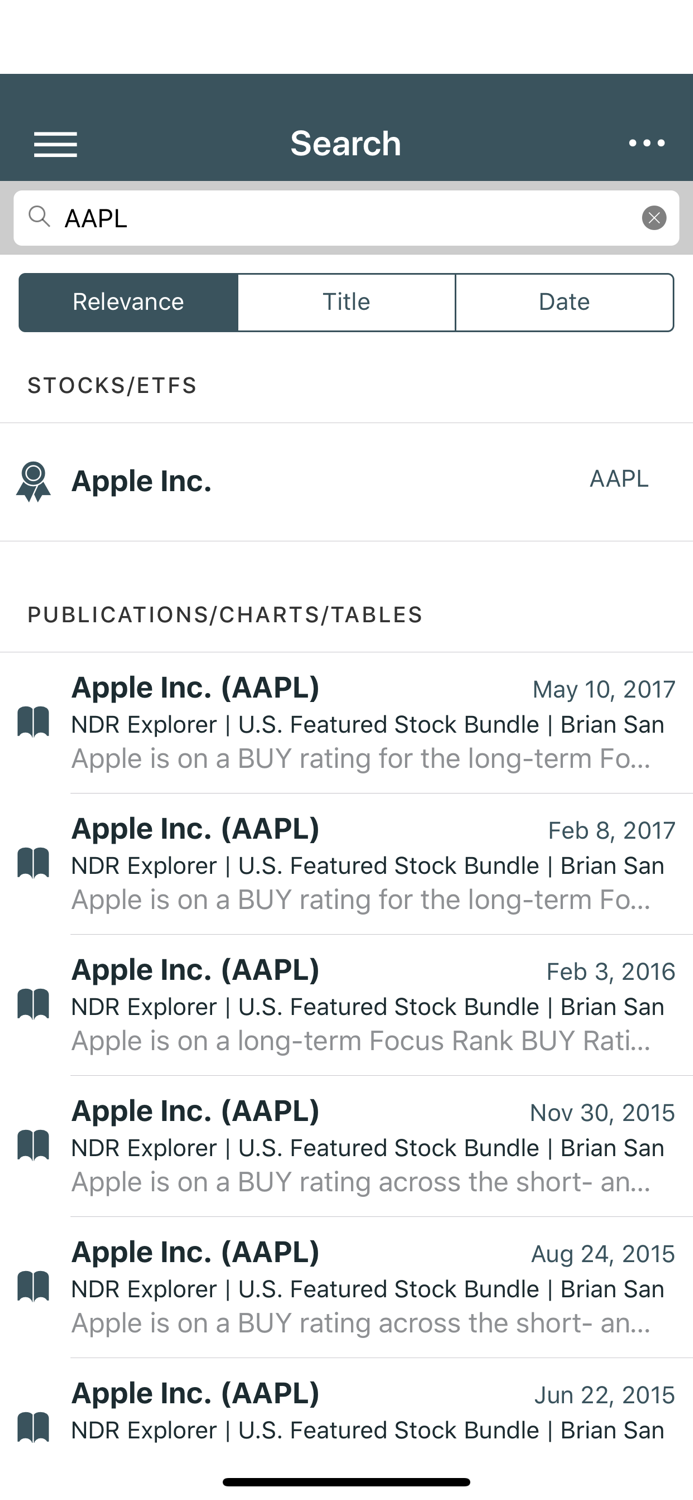Screen dimensions: 693x1500
Task: Open the Apple Inc. stock result
Action: coord(346,482)
